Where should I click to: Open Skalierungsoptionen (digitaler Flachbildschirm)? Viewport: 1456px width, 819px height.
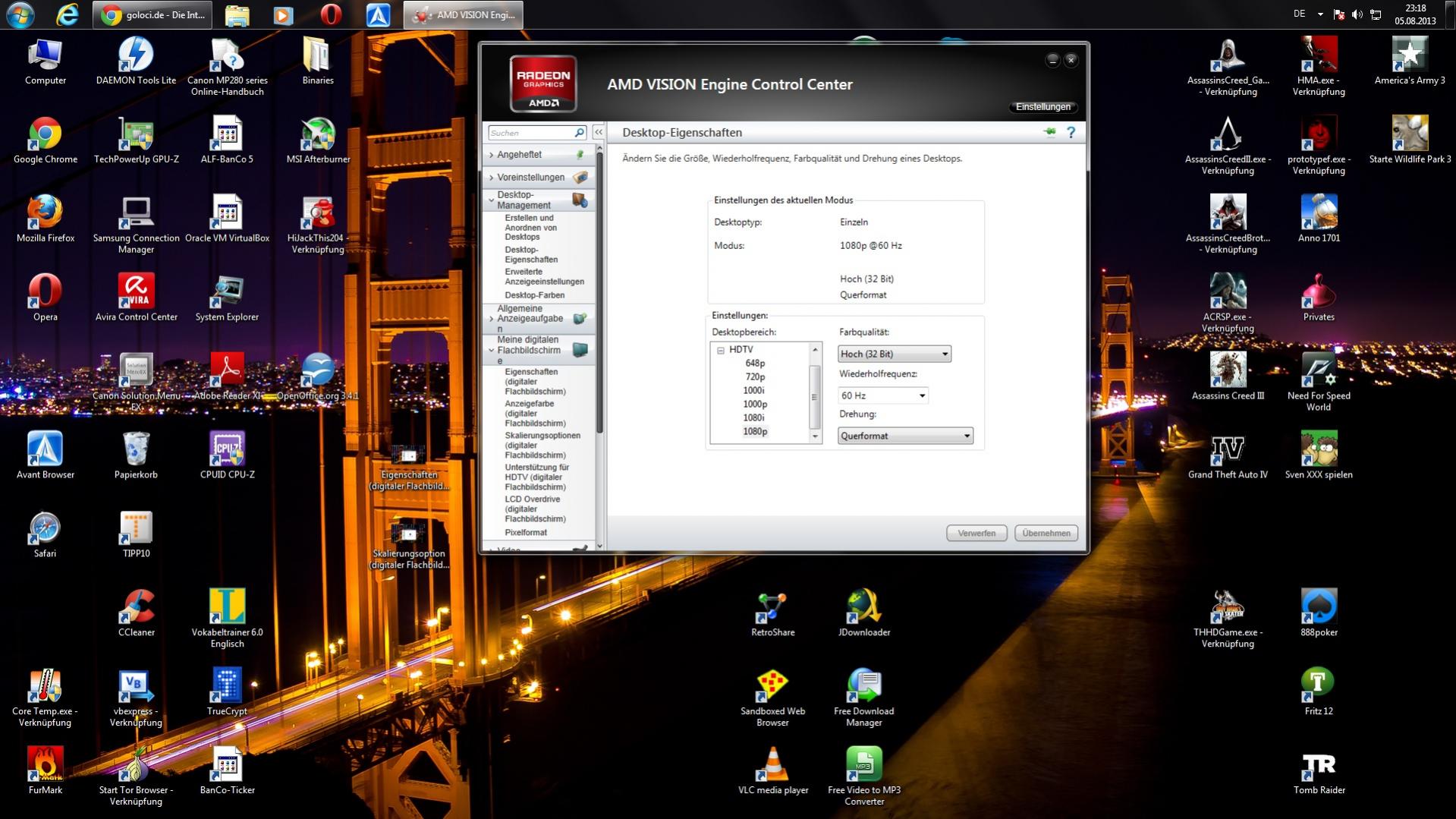pyautogui.click(x=542, y=446)
